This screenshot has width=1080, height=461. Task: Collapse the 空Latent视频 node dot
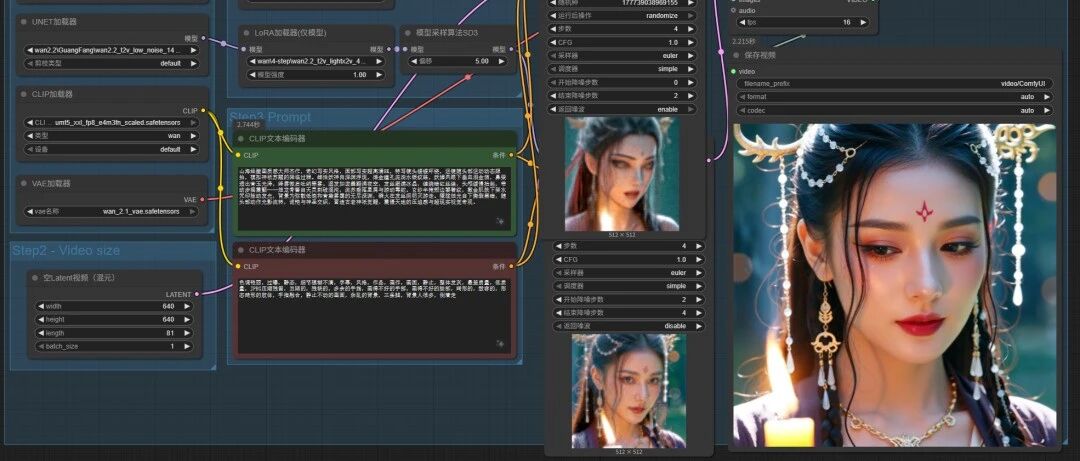click(35, 278)
